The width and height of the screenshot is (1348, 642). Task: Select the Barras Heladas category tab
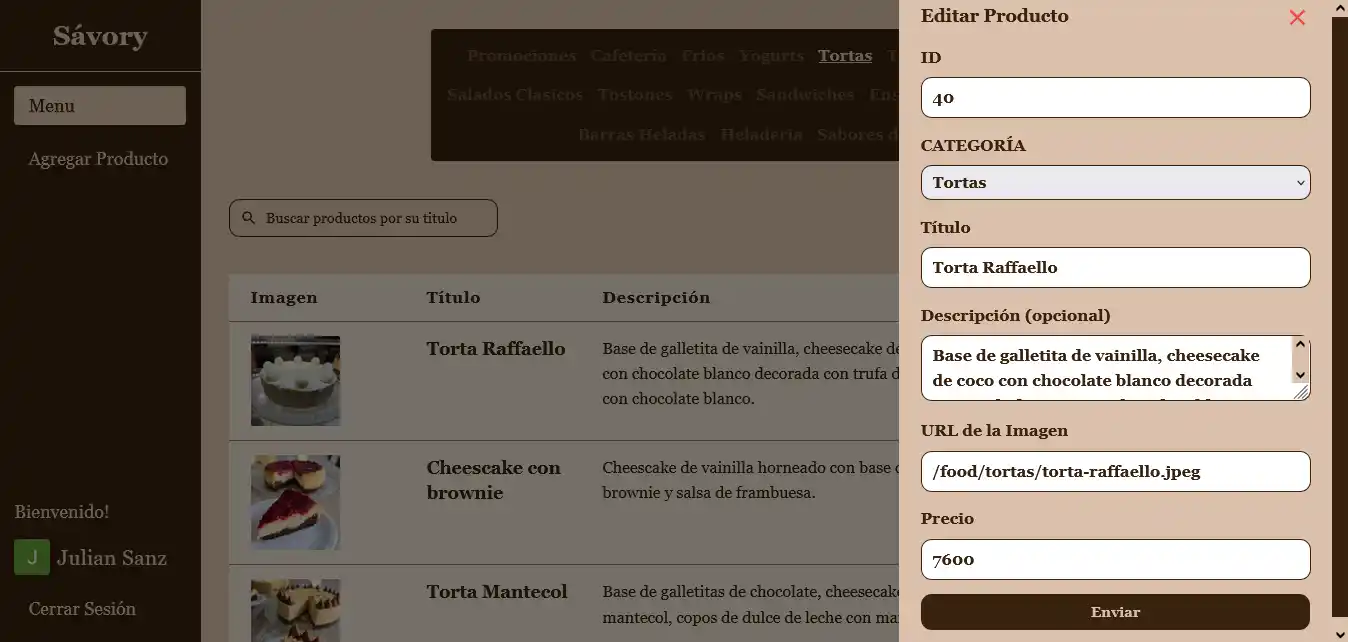tap(642, 134)
